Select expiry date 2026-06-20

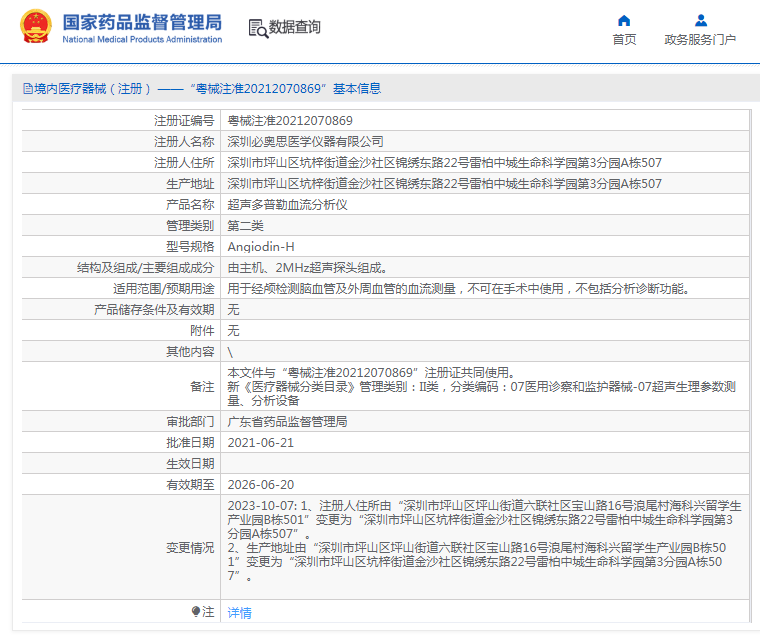(x=261, y=485)
